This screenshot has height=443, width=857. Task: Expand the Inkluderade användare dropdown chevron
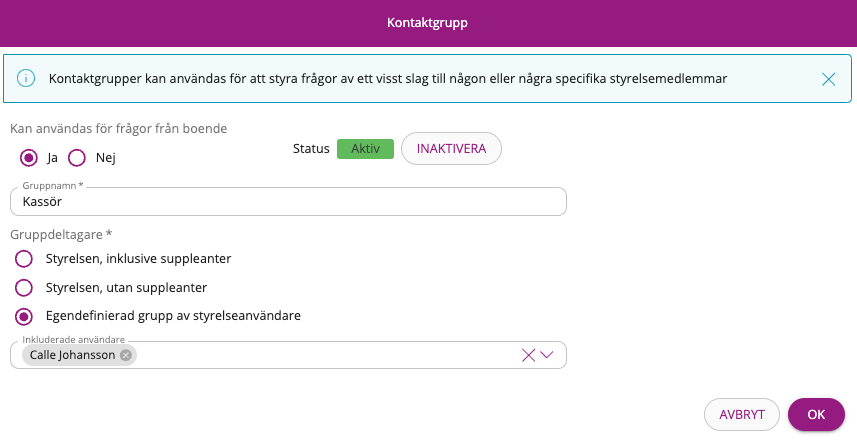pos(547,355)
